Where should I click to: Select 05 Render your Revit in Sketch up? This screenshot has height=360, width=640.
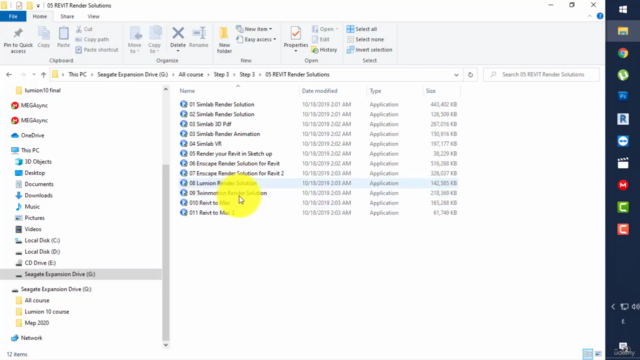pyautogui.click(x=230, y=153)
